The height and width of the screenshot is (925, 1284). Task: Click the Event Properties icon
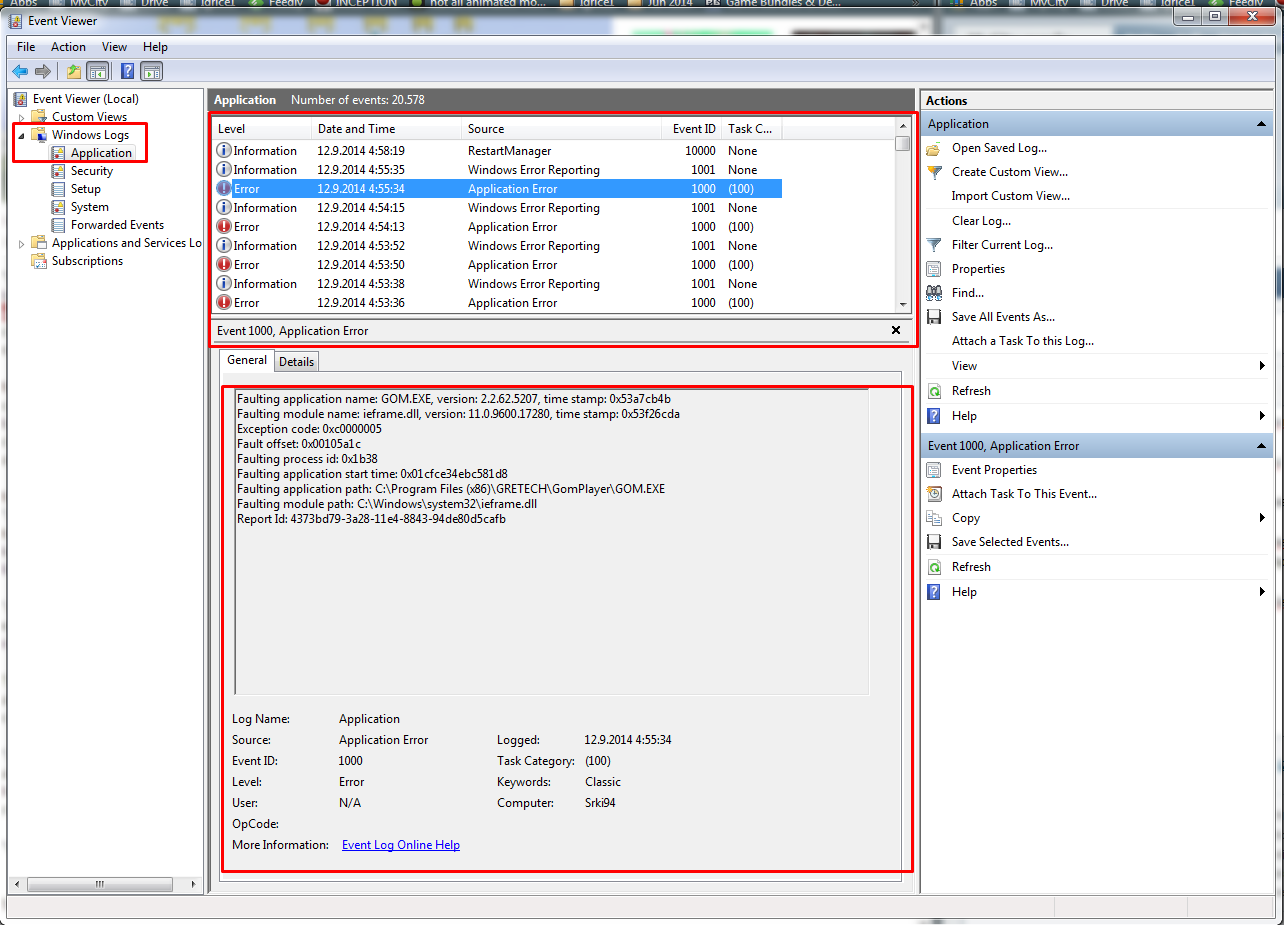[934, 470]
